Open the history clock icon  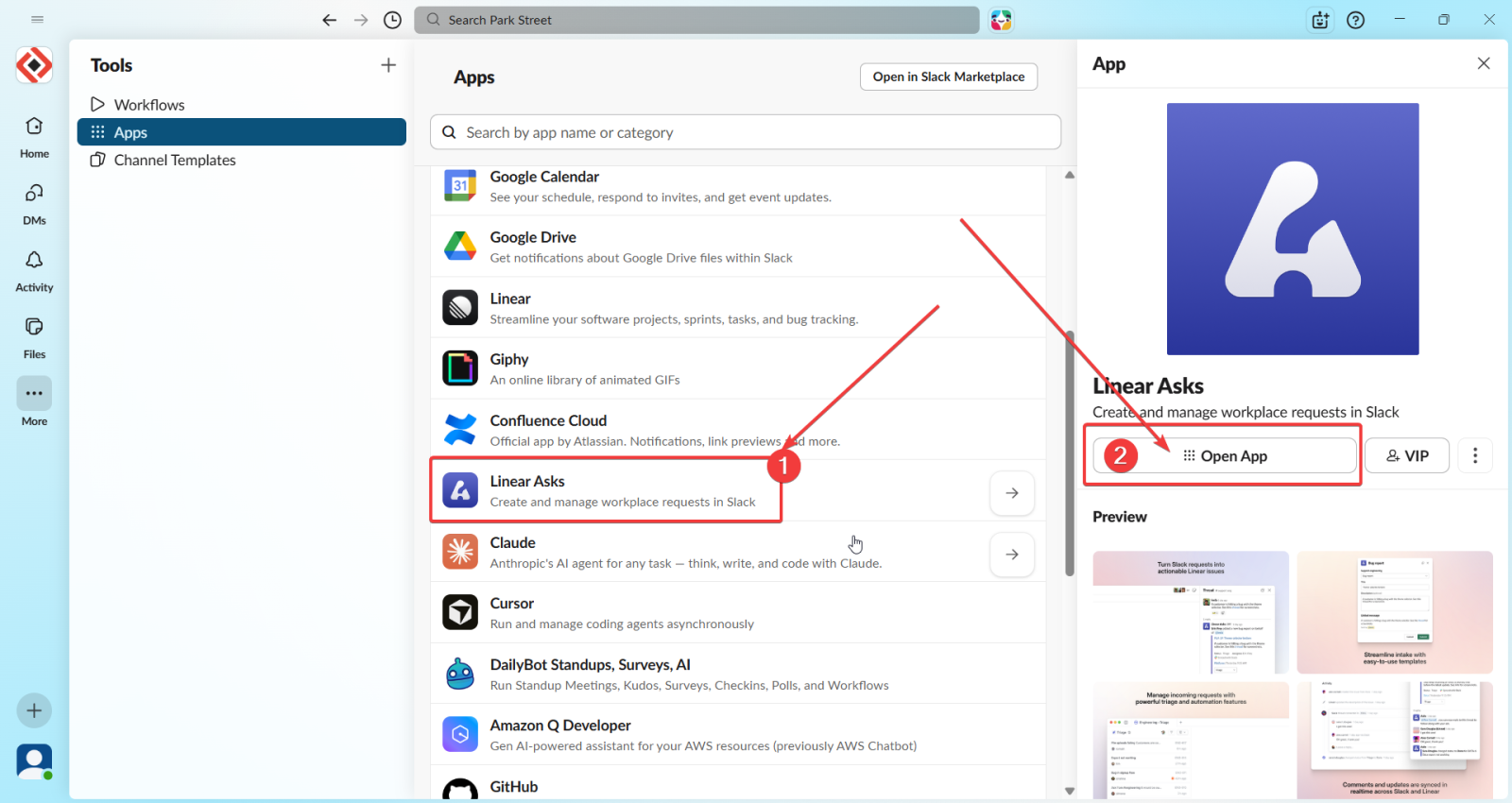coord(393,20)
